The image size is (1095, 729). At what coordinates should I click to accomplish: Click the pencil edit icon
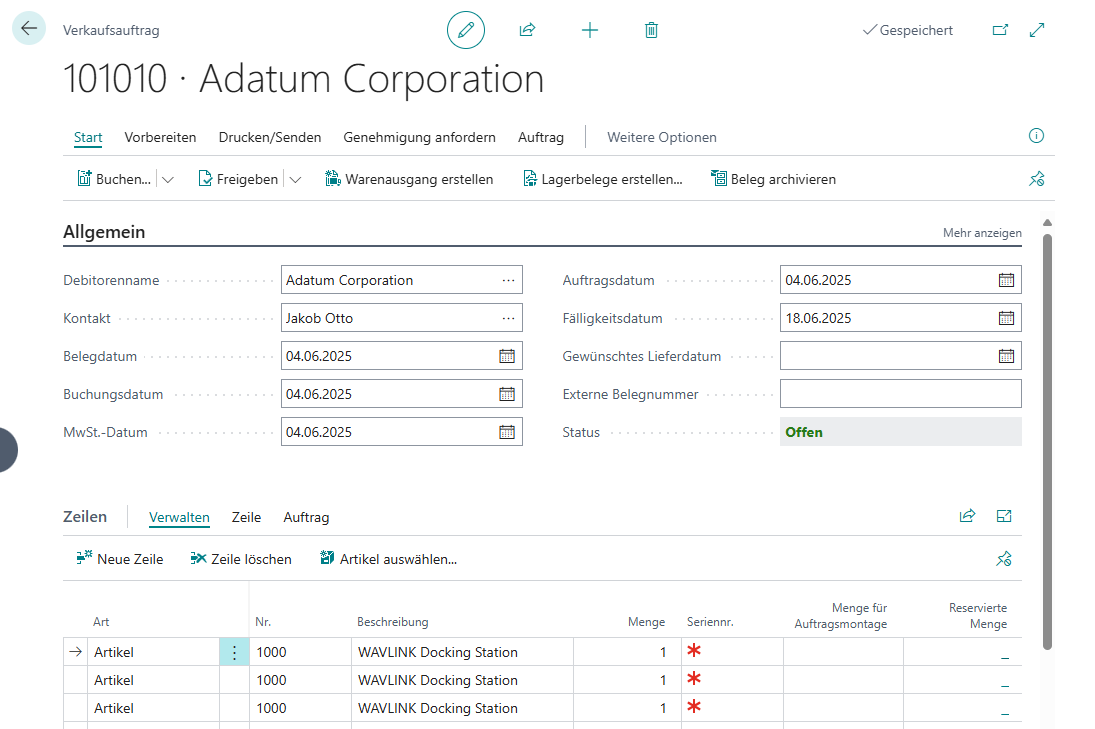465,30
